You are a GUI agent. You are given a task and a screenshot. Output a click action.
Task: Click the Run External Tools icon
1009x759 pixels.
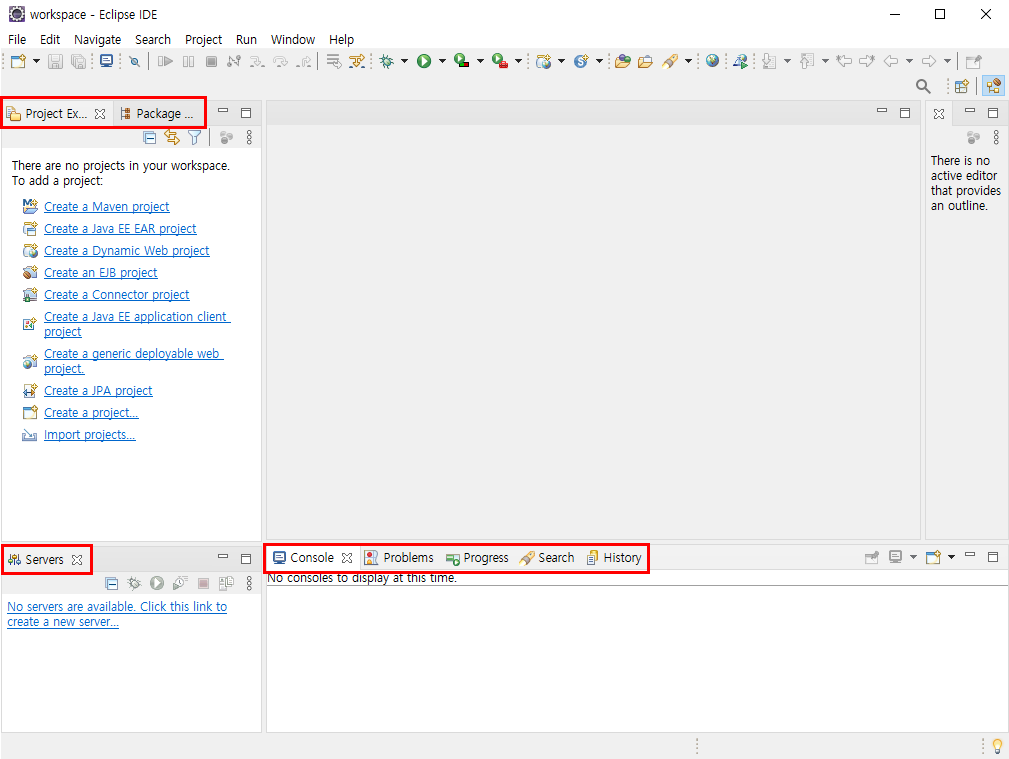click(500, 61)
